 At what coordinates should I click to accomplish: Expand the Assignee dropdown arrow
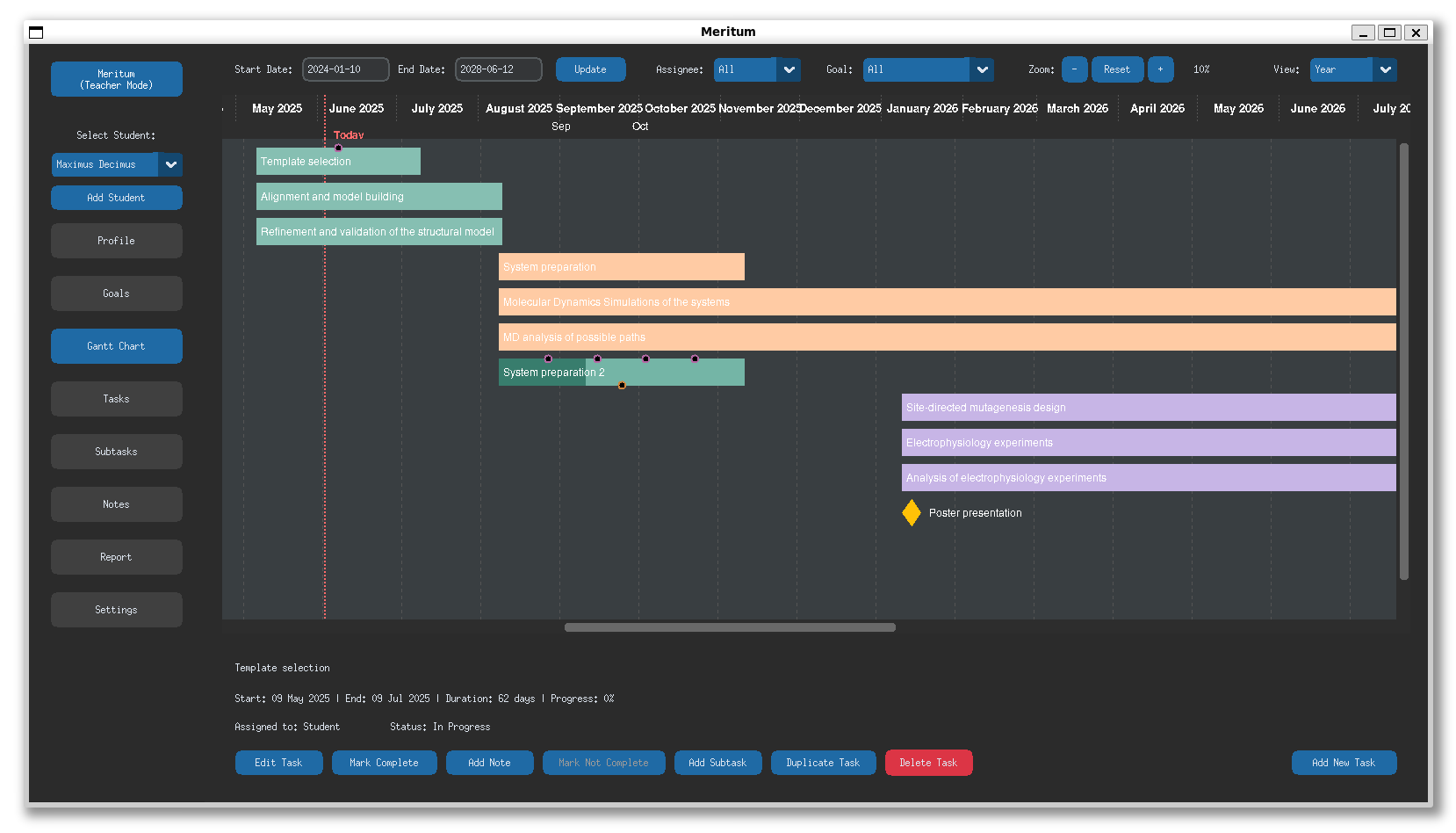click(x=789, y=69)
